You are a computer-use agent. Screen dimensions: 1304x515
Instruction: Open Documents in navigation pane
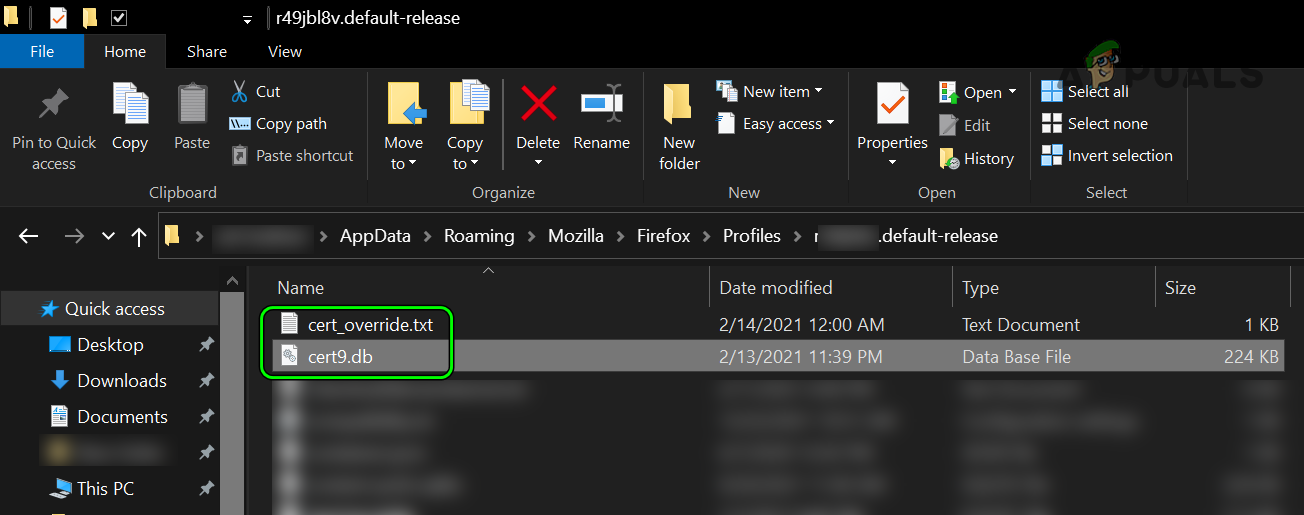click(x=122, y=416)
